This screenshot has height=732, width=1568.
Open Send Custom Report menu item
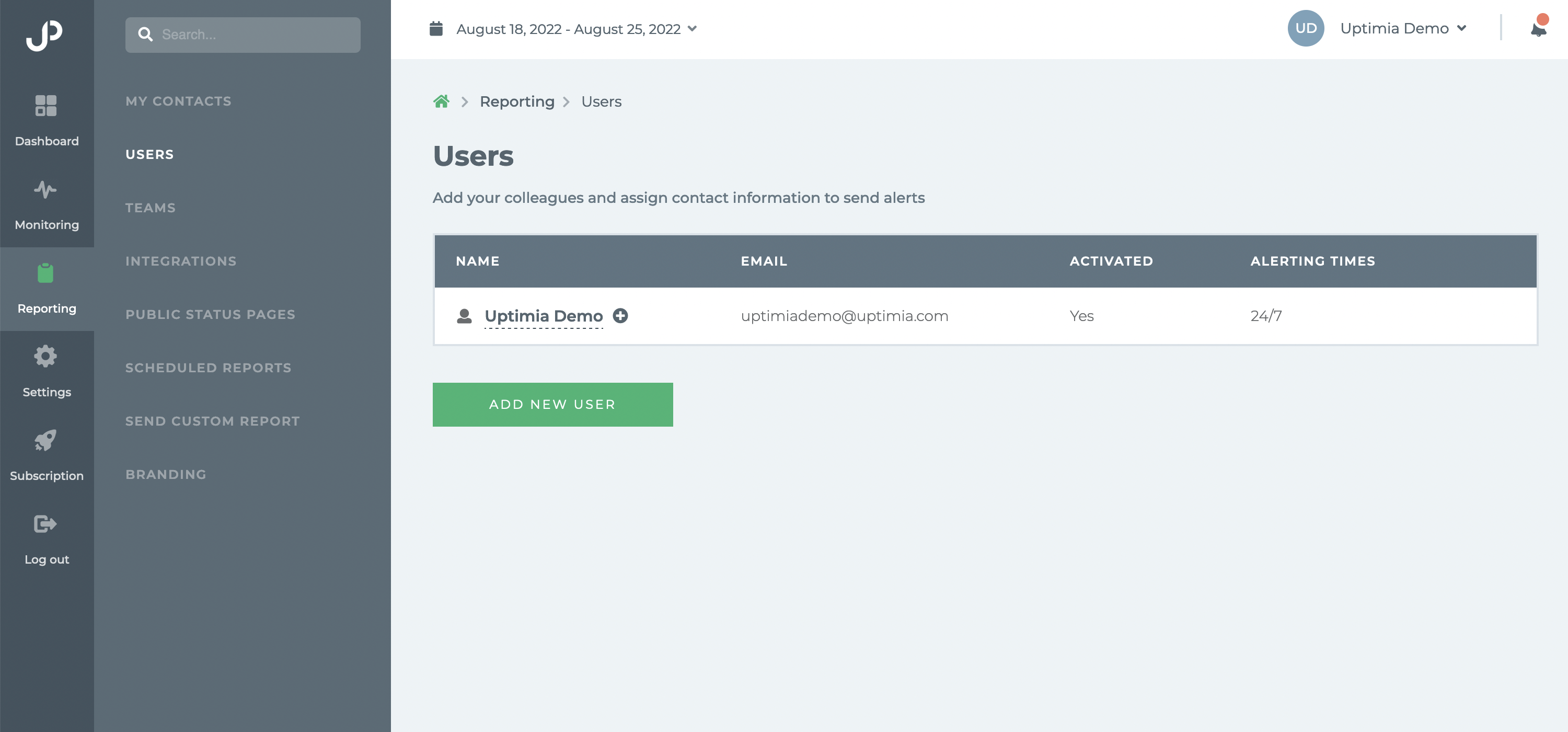tap(212, 421)
